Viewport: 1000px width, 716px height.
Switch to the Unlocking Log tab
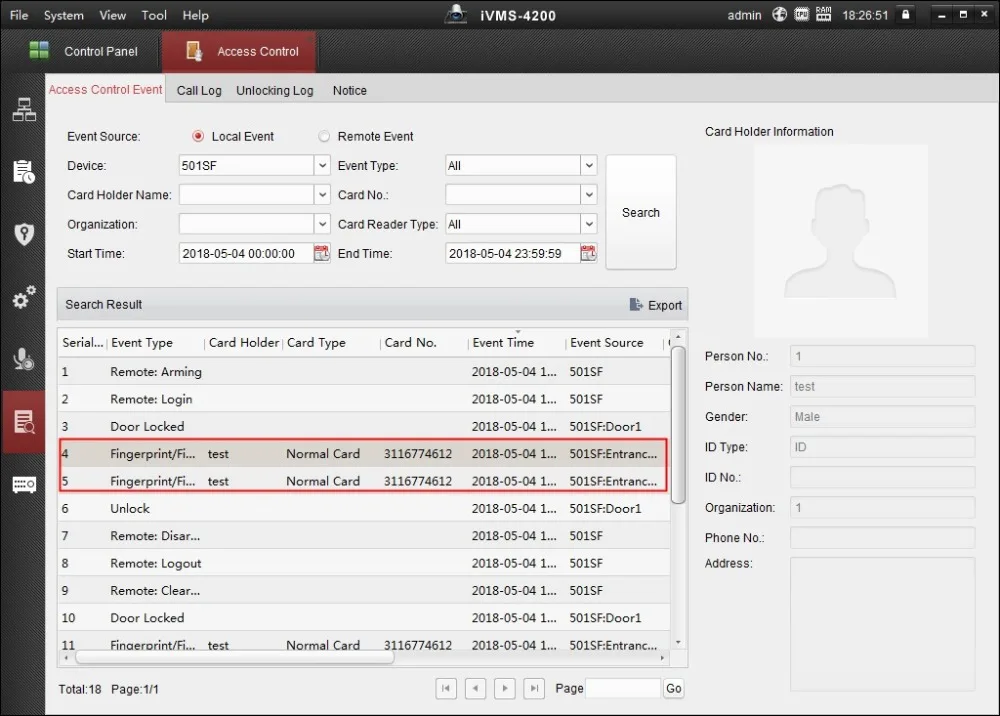click(275, 91)
